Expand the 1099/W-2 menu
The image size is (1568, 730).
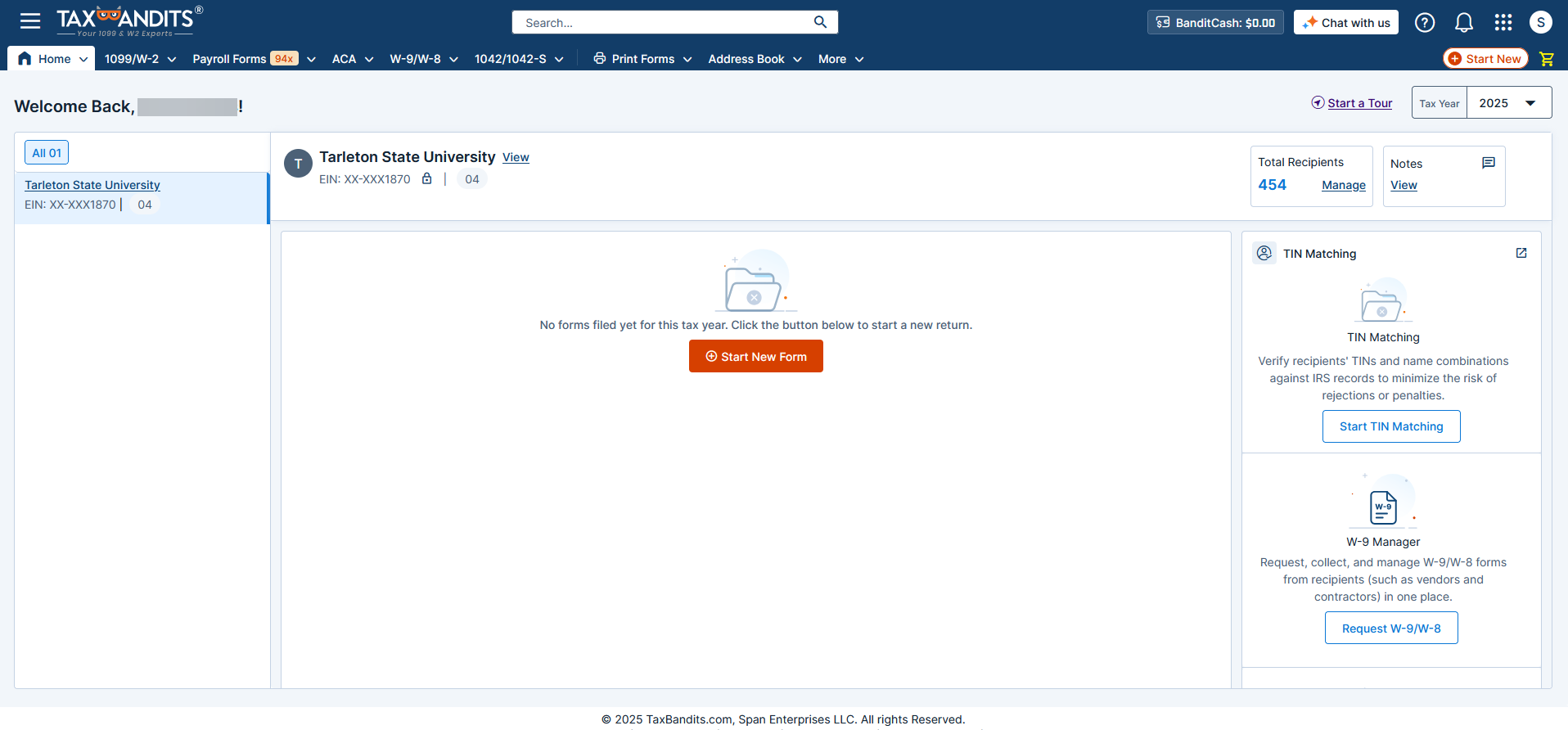pos(140,59)
